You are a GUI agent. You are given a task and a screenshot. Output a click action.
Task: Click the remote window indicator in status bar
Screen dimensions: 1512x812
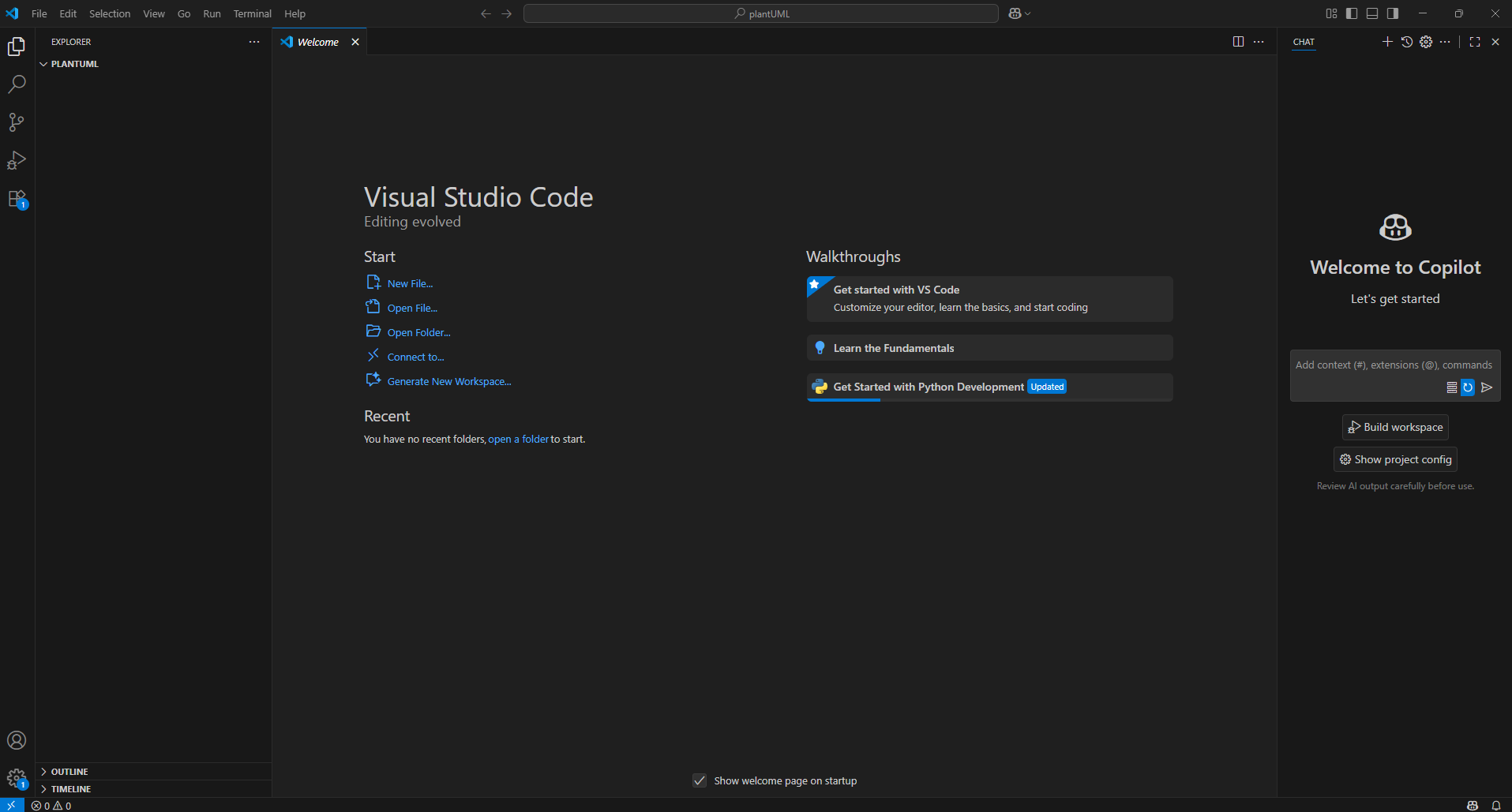(12, 805)
